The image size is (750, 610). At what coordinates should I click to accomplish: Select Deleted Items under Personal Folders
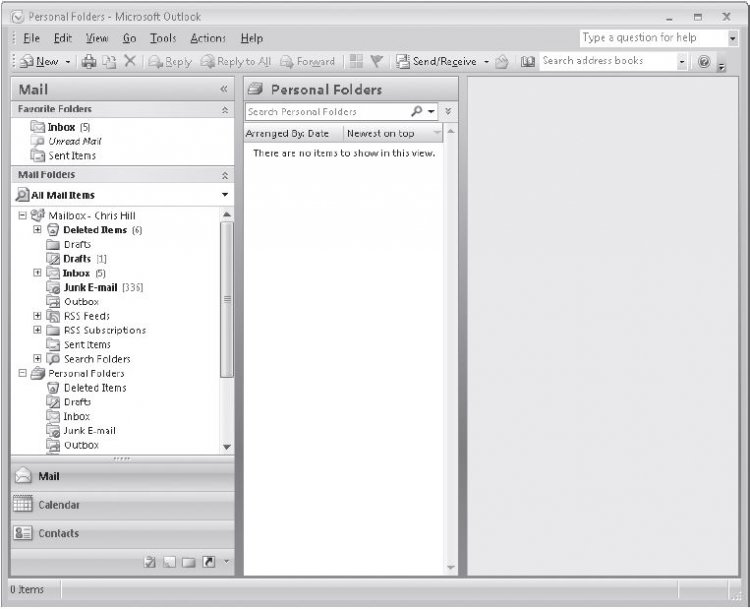tap(87, 388)
